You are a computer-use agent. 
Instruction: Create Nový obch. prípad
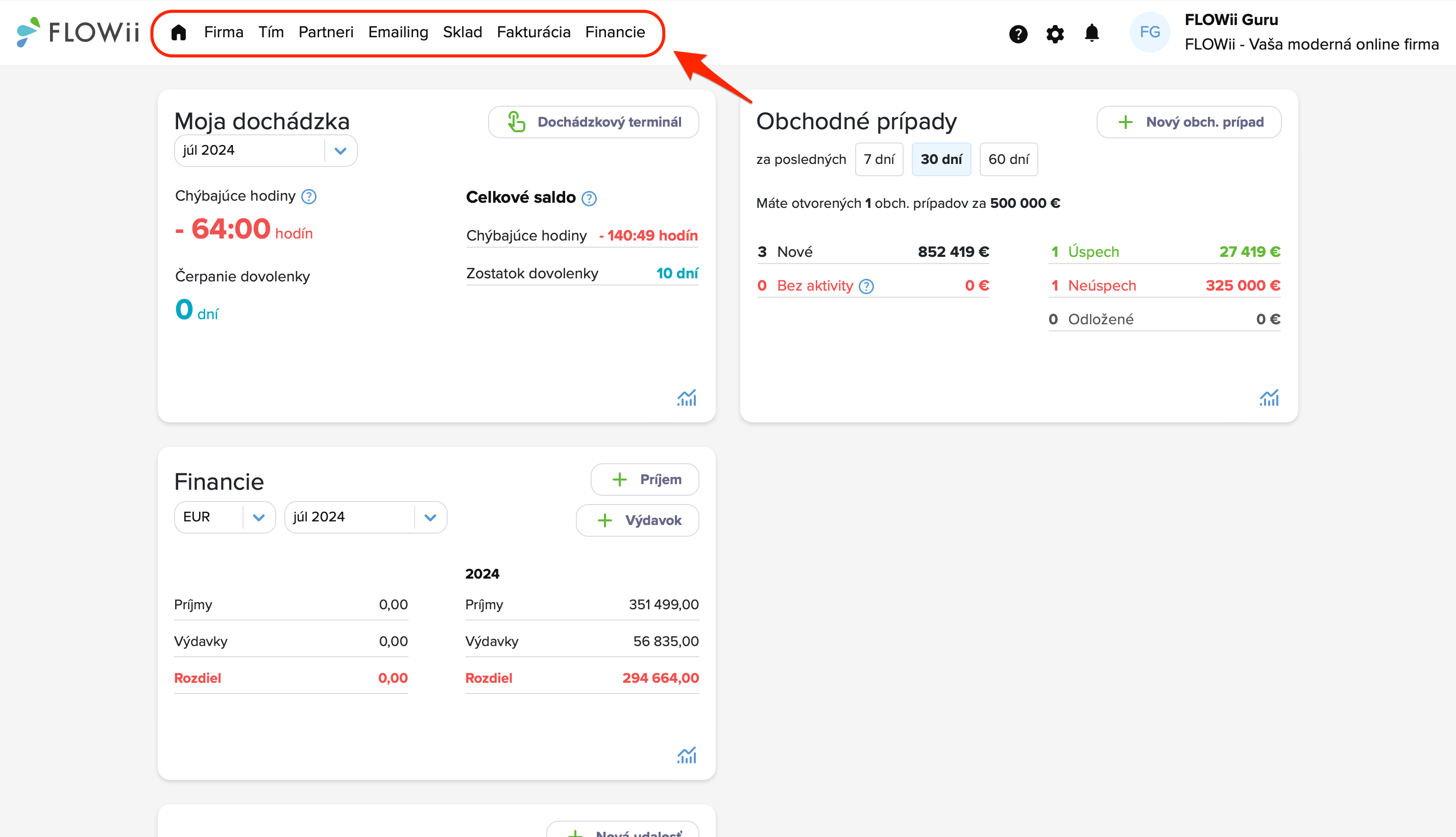1189,122
